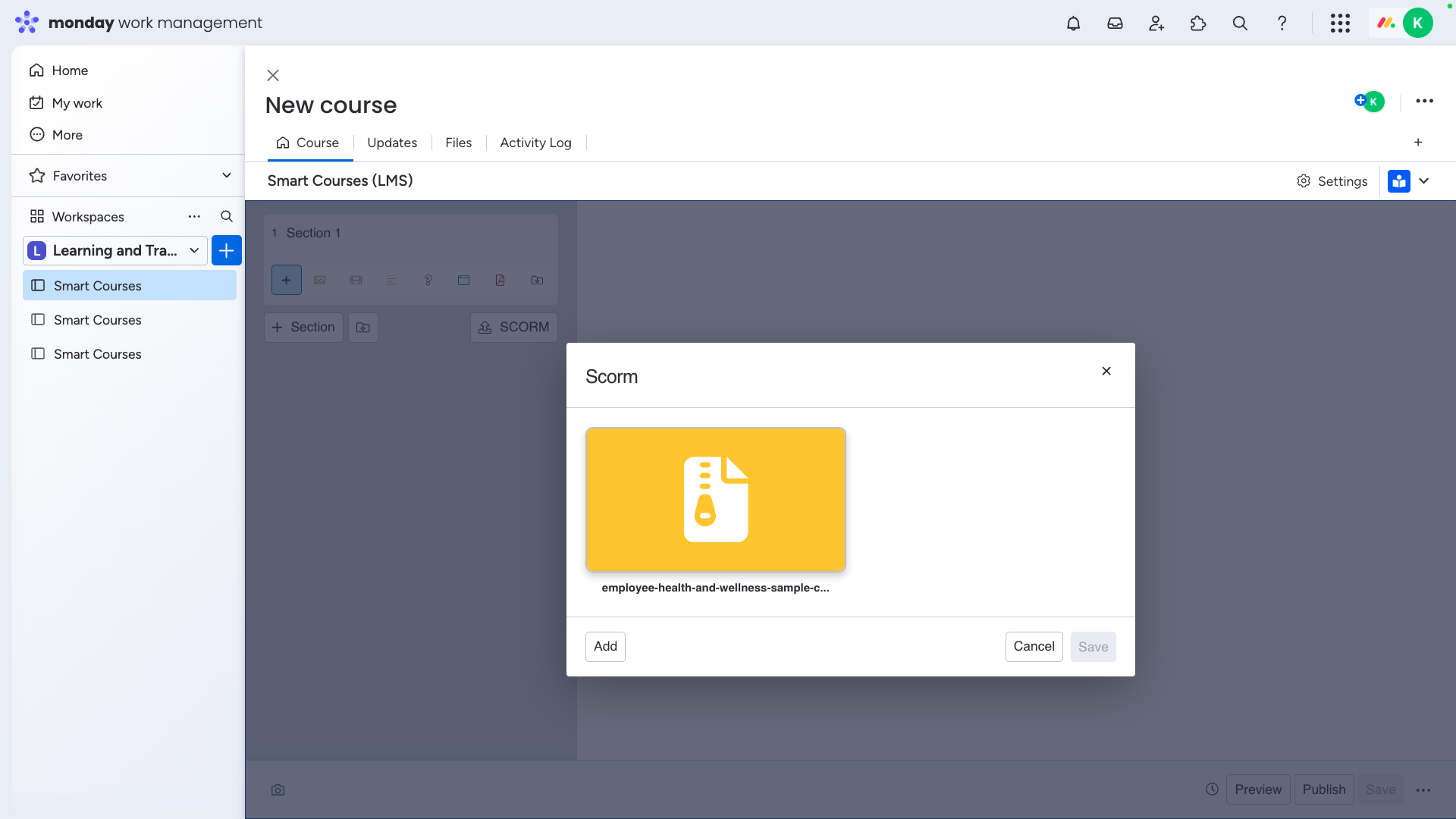Open the highlighted Smart Courses board
Viewport: 1456px width, 819px height.
pos(130,286)
